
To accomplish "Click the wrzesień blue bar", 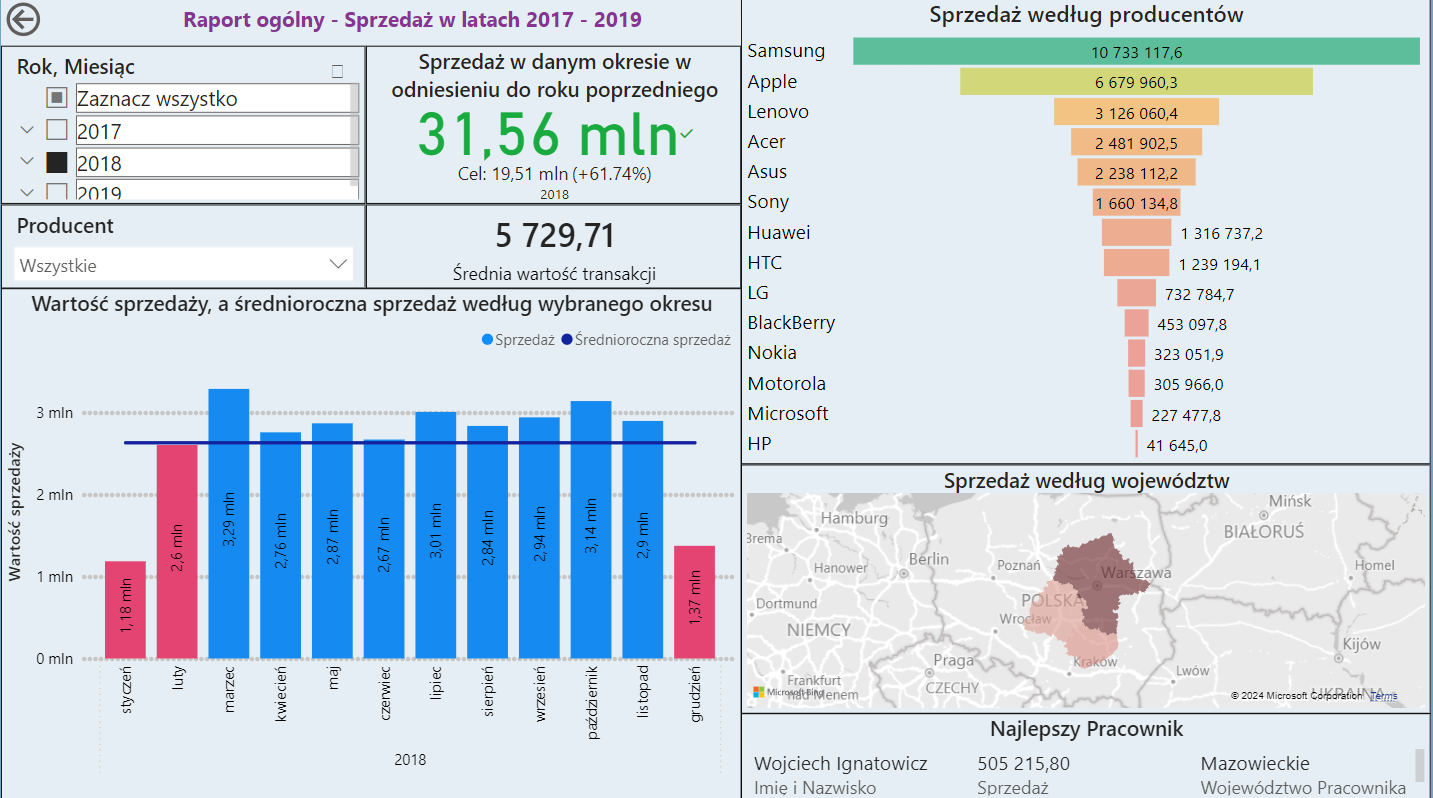I will point(539,538).
